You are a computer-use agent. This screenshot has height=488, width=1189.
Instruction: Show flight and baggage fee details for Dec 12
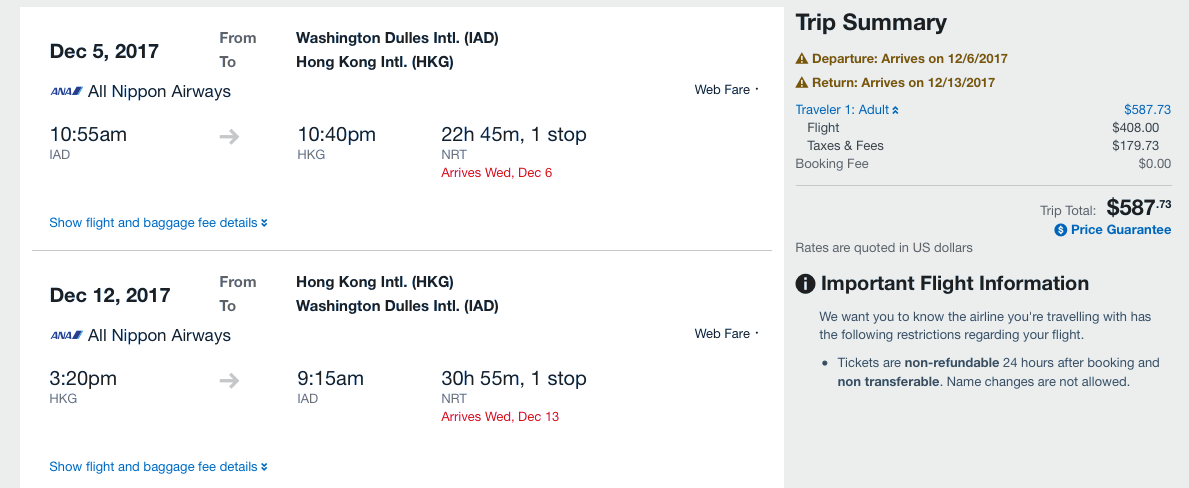(158, 467)
